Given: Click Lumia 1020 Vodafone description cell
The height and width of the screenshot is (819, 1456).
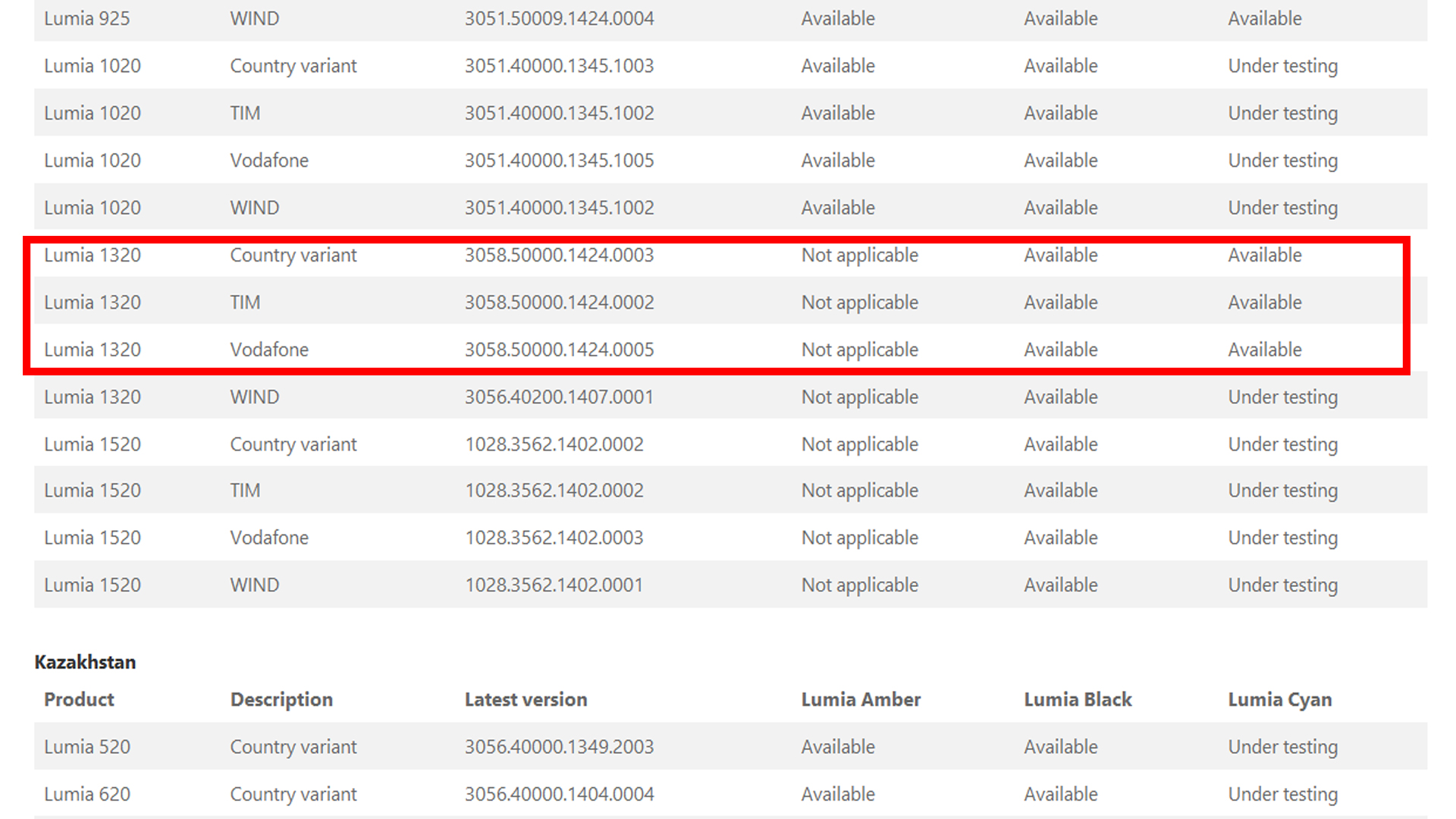Looking at the screenshot, I should coord(269,161).
